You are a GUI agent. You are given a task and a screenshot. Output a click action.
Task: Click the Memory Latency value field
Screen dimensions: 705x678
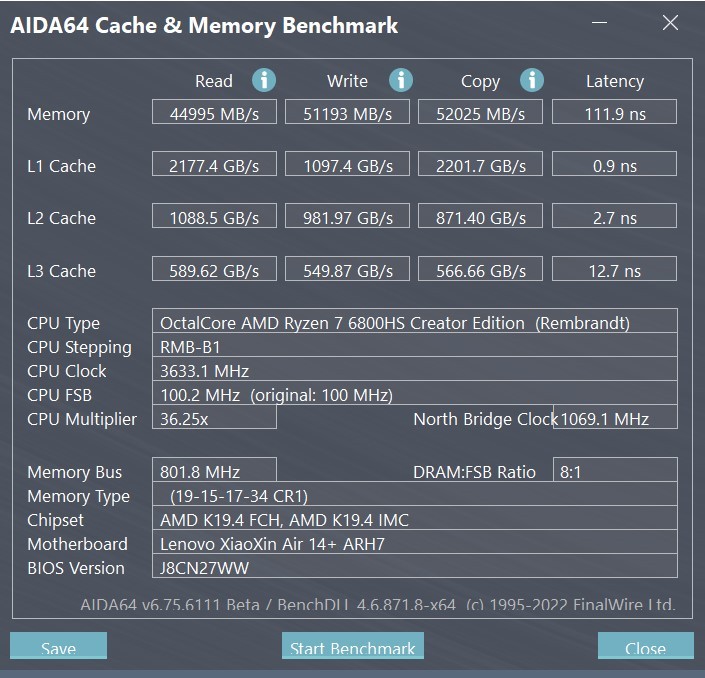[x=614, y=113]
